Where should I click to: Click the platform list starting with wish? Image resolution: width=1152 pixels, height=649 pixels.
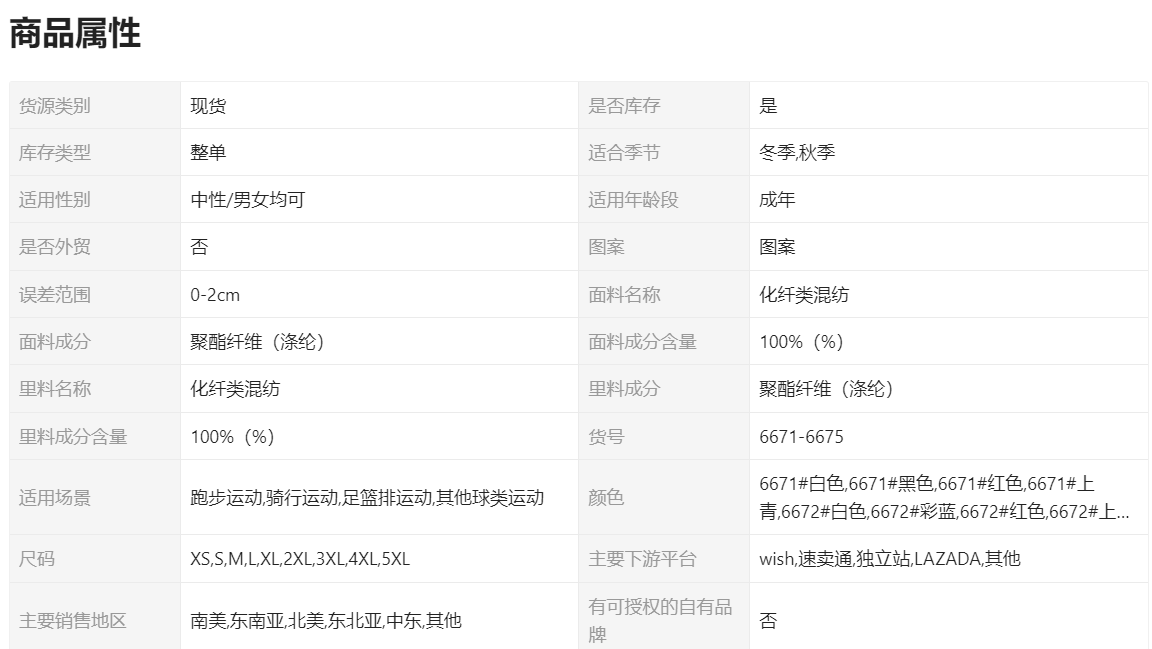click(x=889, y=558)
